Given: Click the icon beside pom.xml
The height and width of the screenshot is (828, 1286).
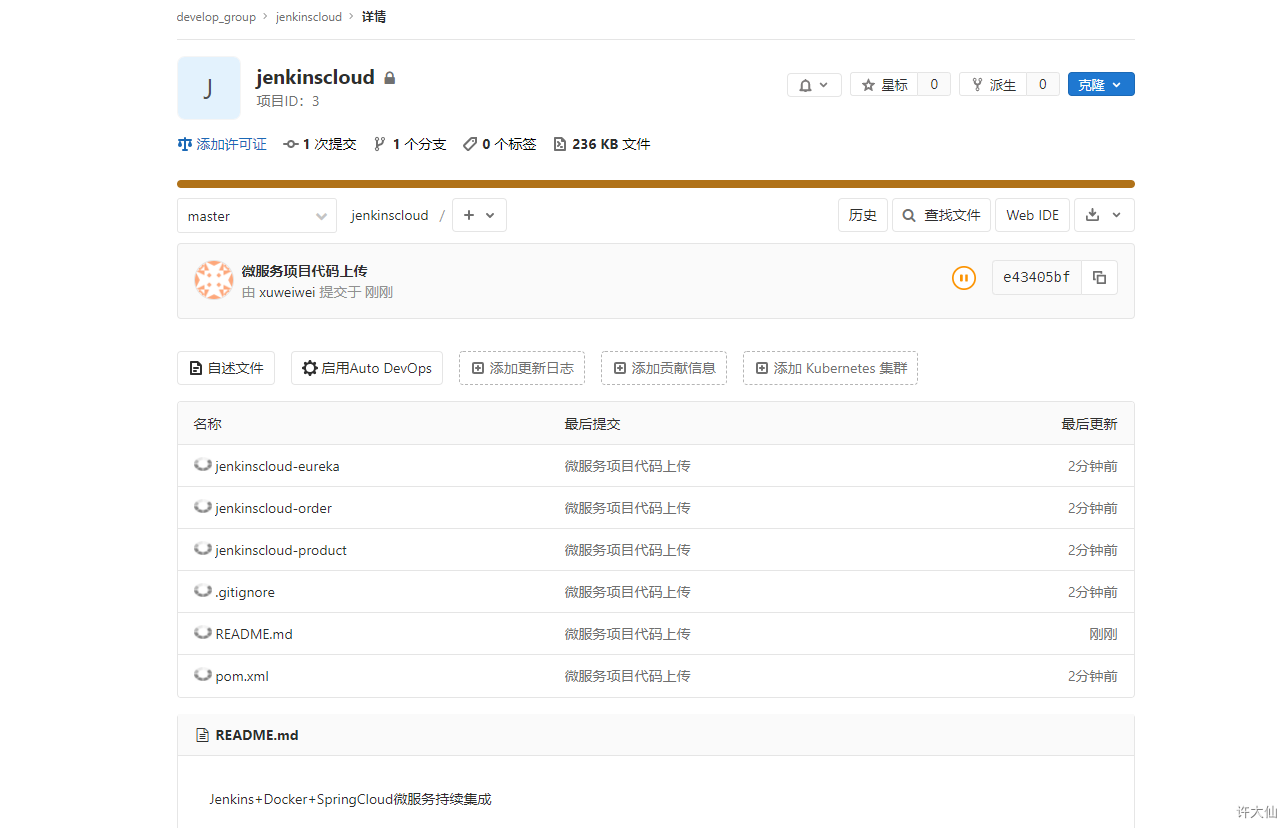Looking at the screenshot, I should pos(203,675).
